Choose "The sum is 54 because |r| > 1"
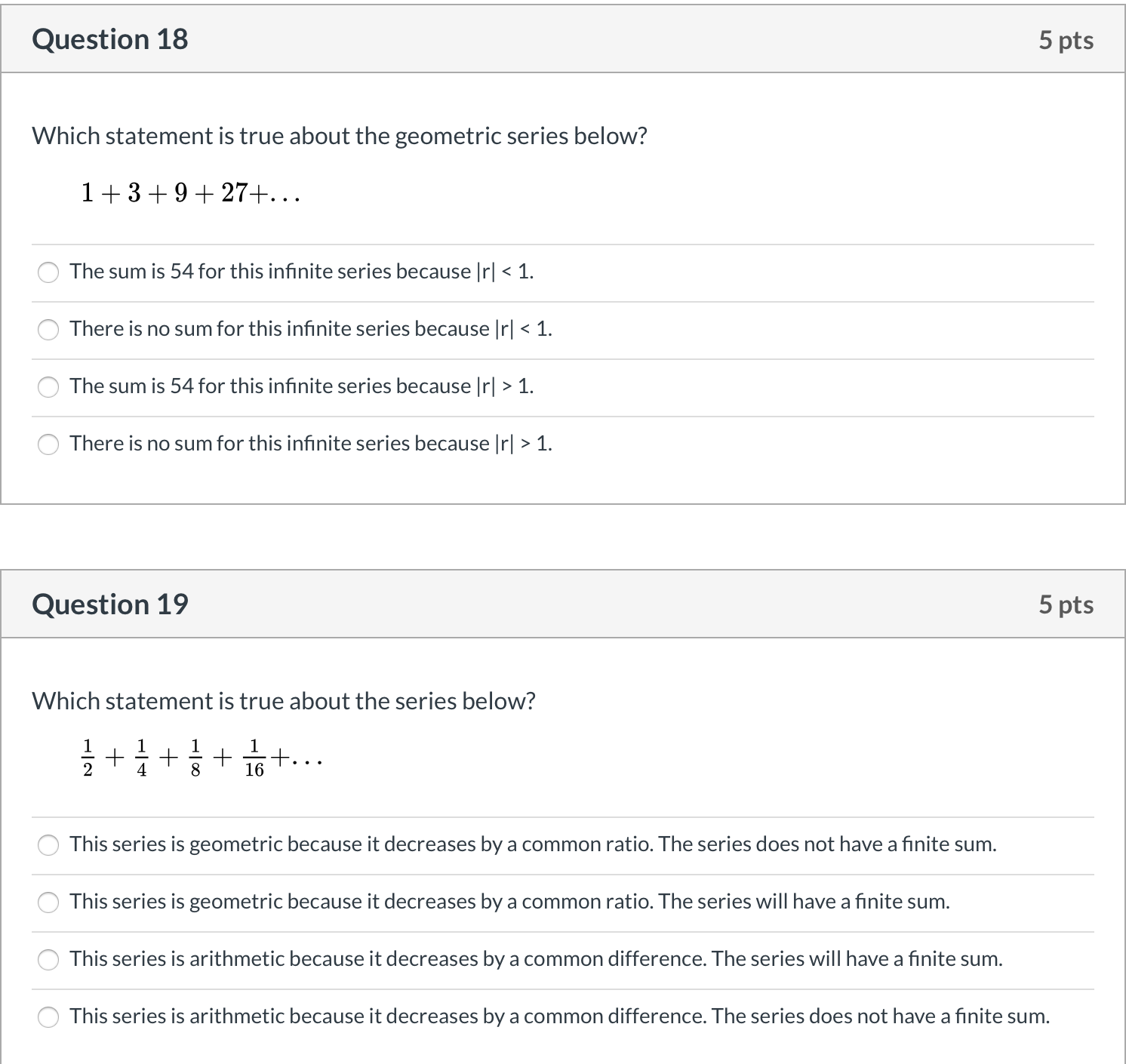Viewport: 1126px width, 1064px height. click(x=48, y=387)
